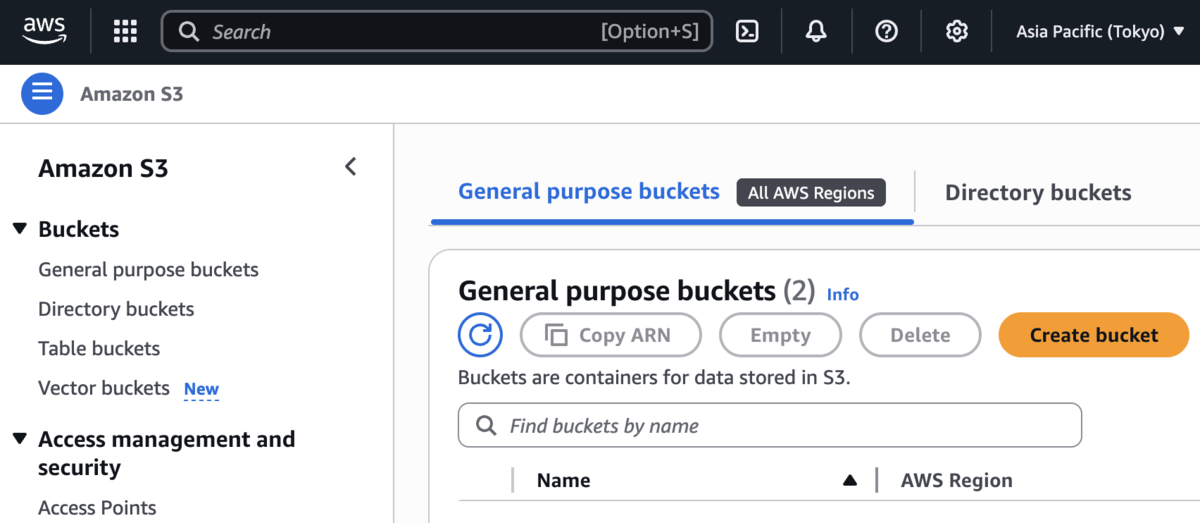Click the All AWS Regions badge
The image size is (1200, 523).
click(811, 193)
